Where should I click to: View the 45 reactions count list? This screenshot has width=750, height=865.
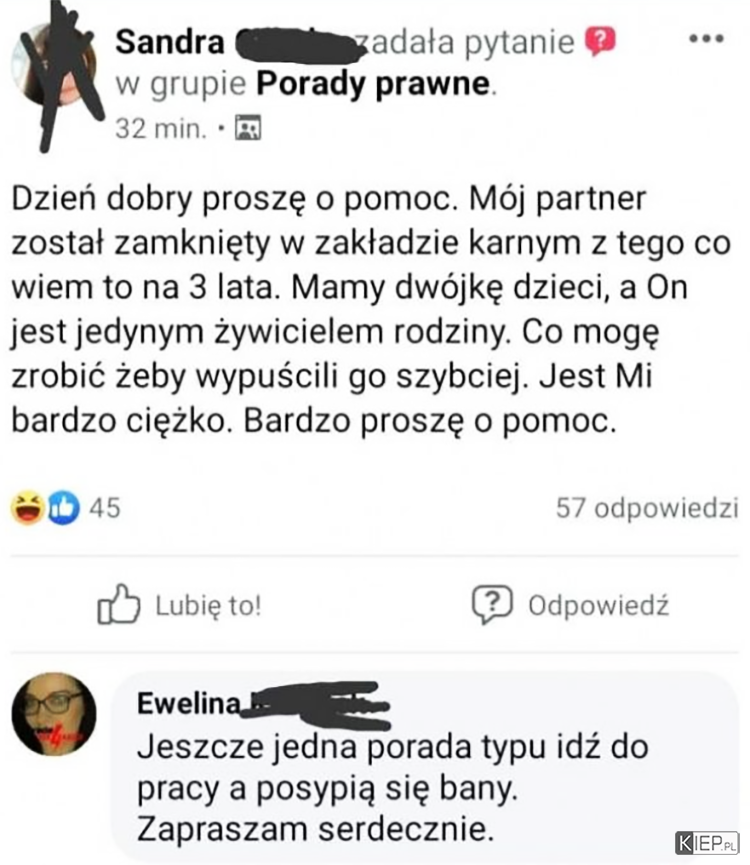105,508
